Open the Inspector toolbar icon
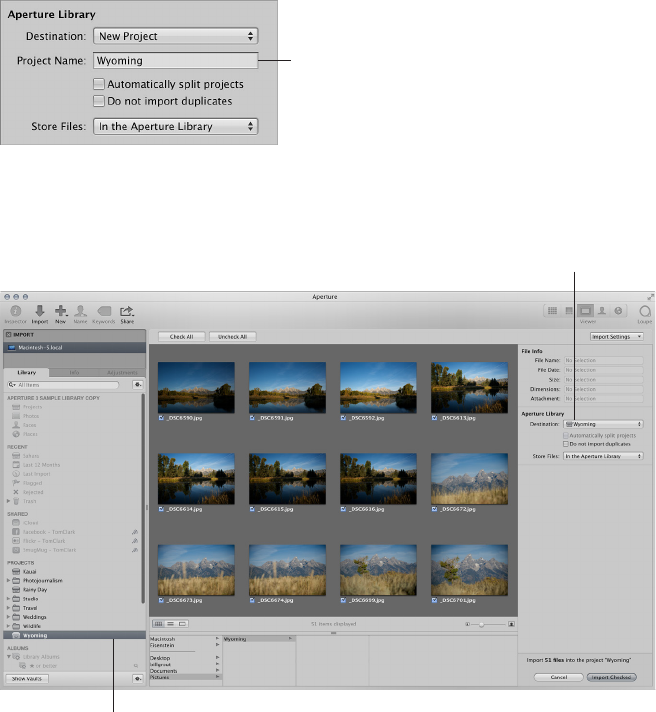Viewport: 656px width, 712px height. pos(16,311)
